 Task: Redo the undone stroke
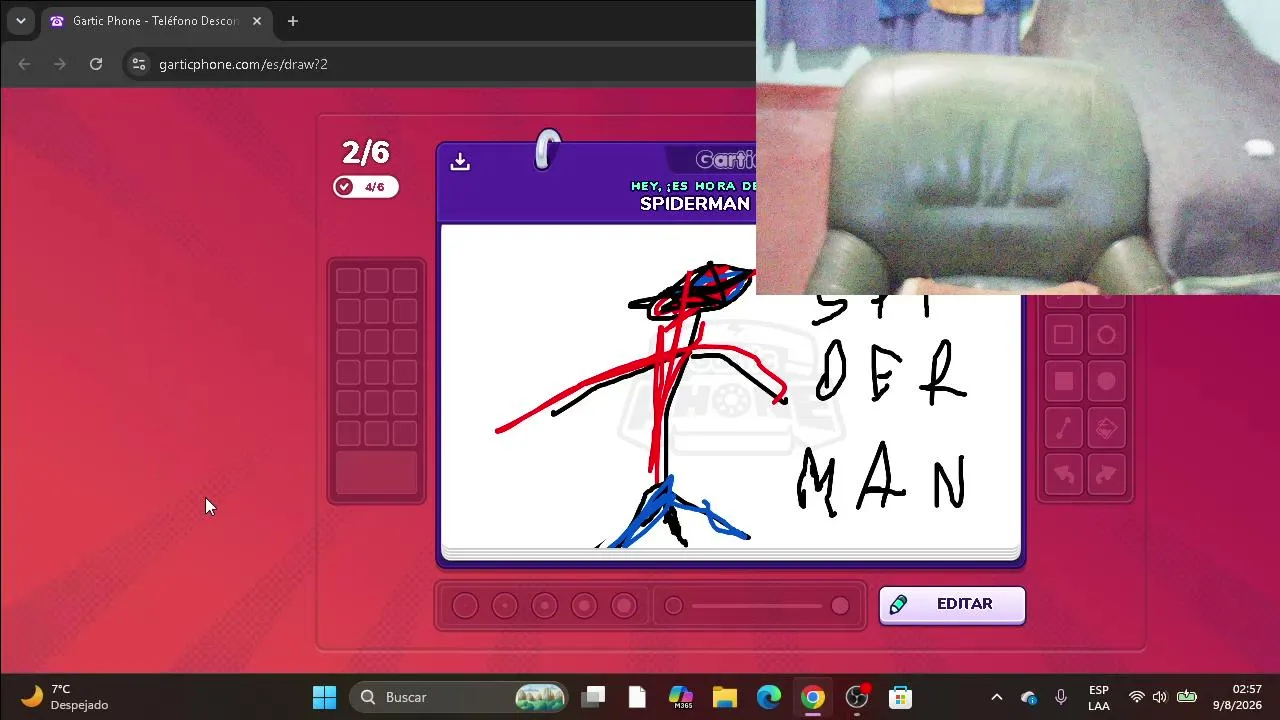(1106, 475)
